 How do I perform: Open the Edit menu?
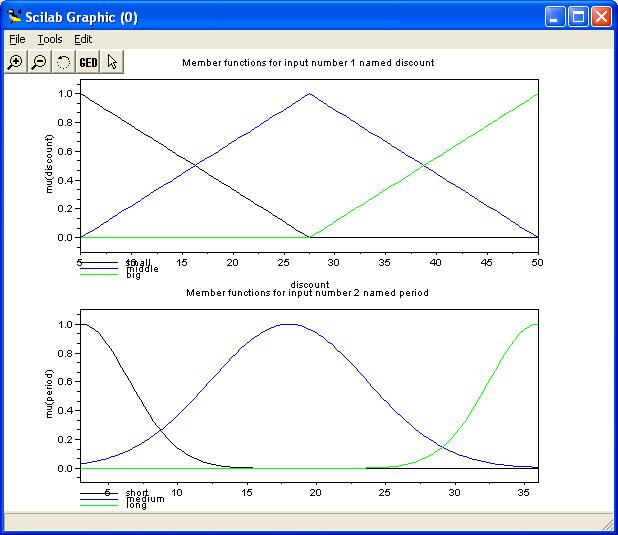click(83, 39)
